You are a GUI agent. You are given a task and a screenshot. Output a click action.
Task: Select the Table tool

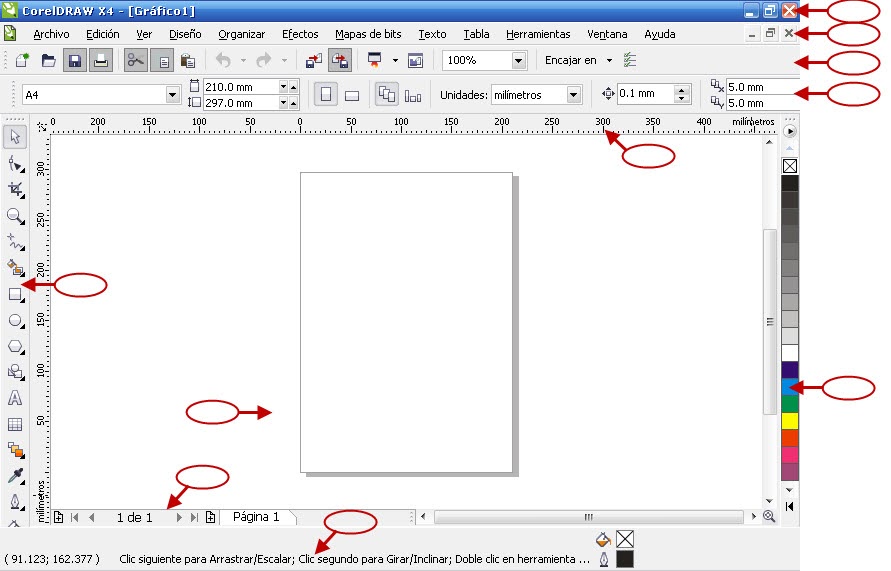click(15, 424)
